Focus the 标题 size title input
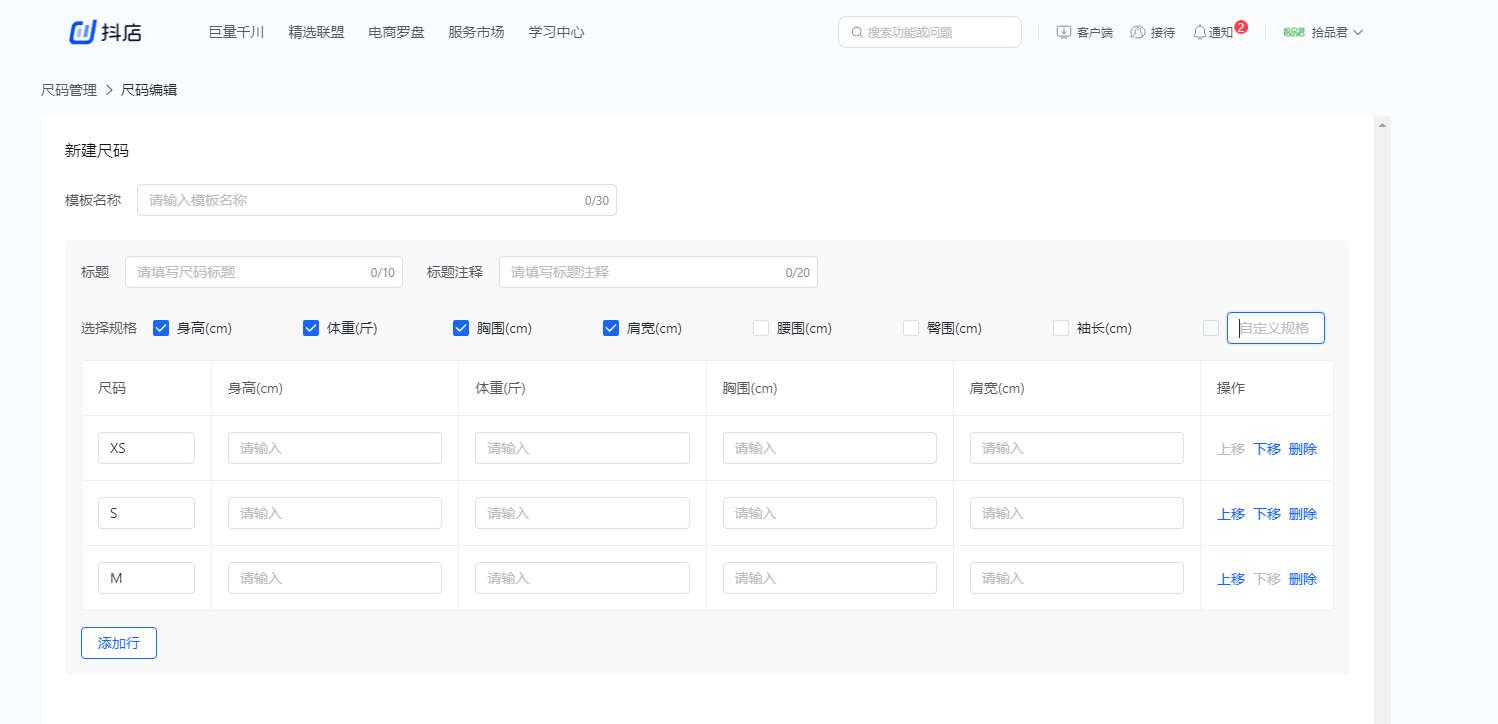1498x724 pixels. point(264,272)
